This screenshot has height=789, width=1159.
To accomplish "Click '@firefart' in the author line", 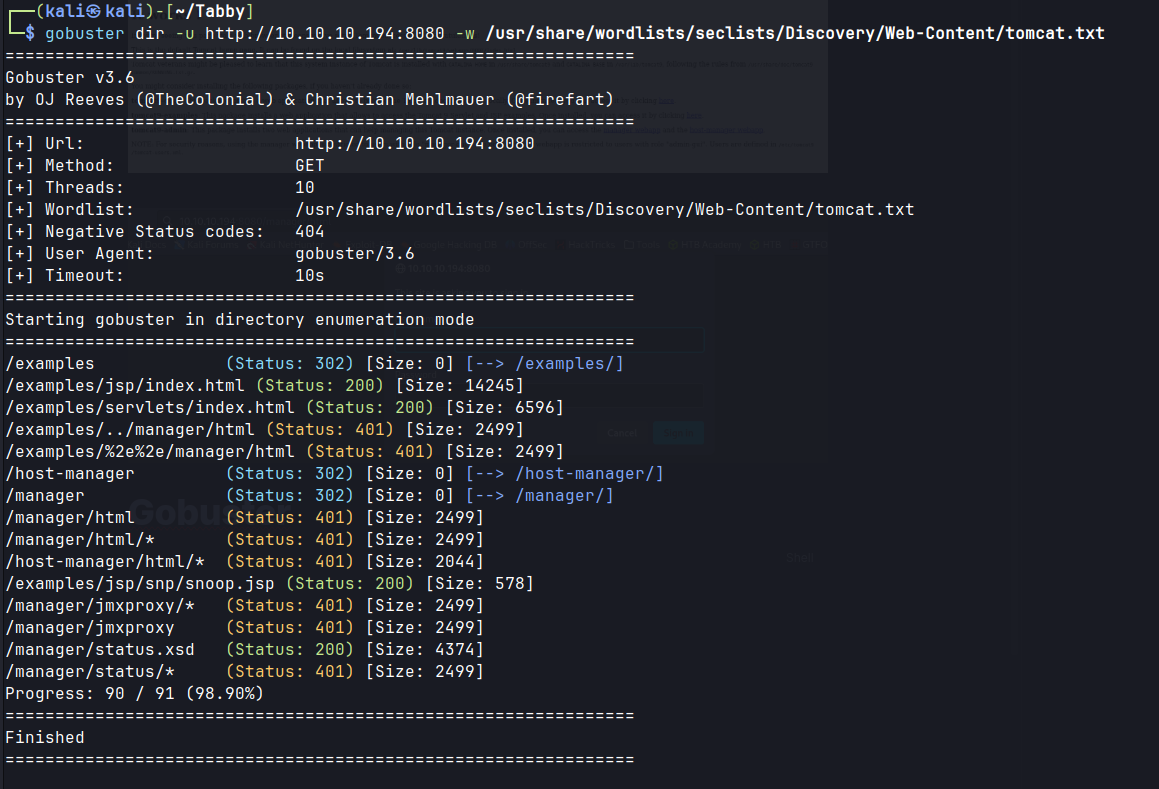I will pyautogui.click(x=560, y=100).
